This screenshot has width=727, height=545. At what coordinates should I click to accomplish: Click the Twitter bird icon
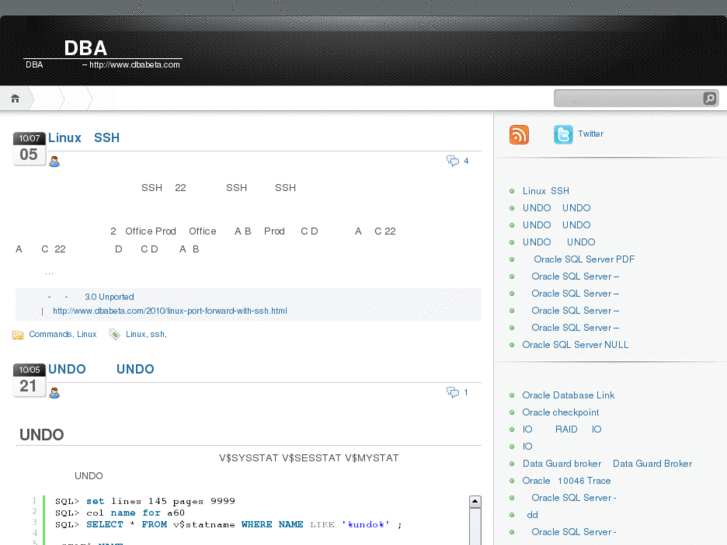pos(563,135)
